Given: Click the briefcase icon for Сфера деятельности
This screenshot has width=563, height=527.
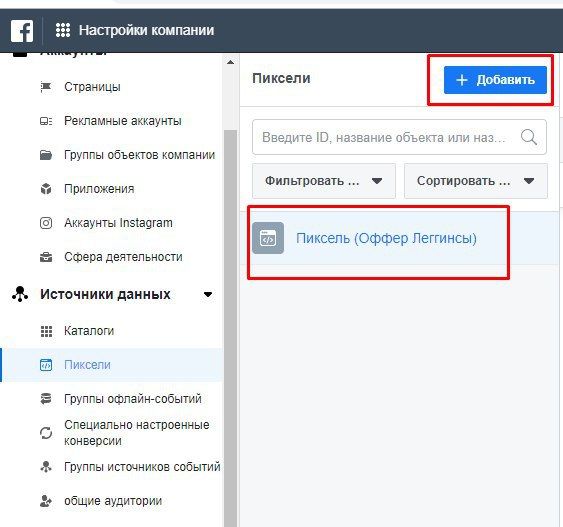Looking at the screenshot, I should [x=46, y=257].
